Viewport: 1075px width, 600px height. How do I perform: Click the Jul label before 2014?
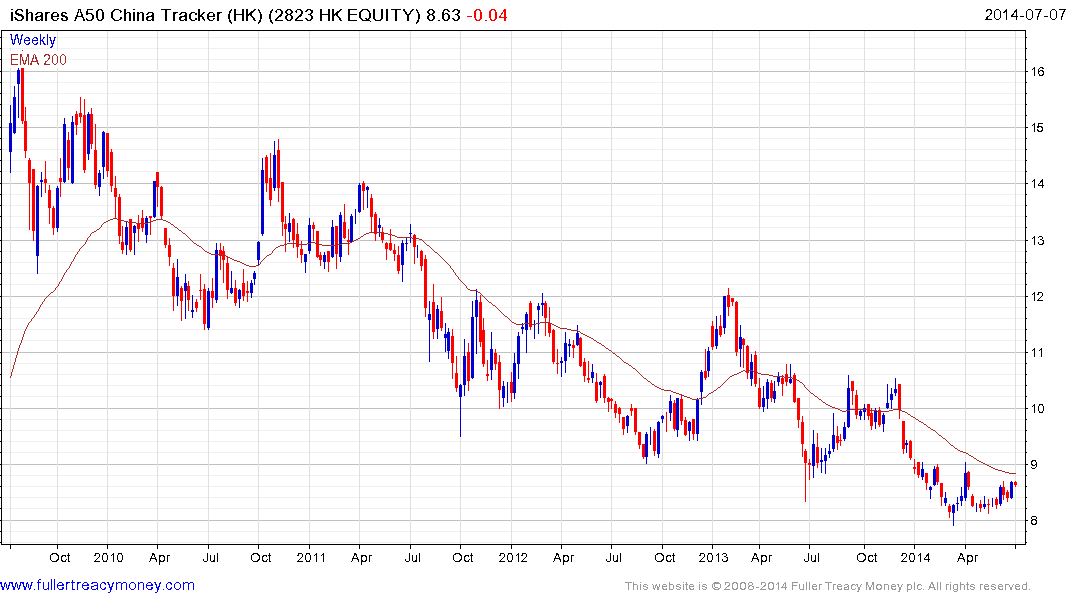pyautogui.click(x=811, y=557)
